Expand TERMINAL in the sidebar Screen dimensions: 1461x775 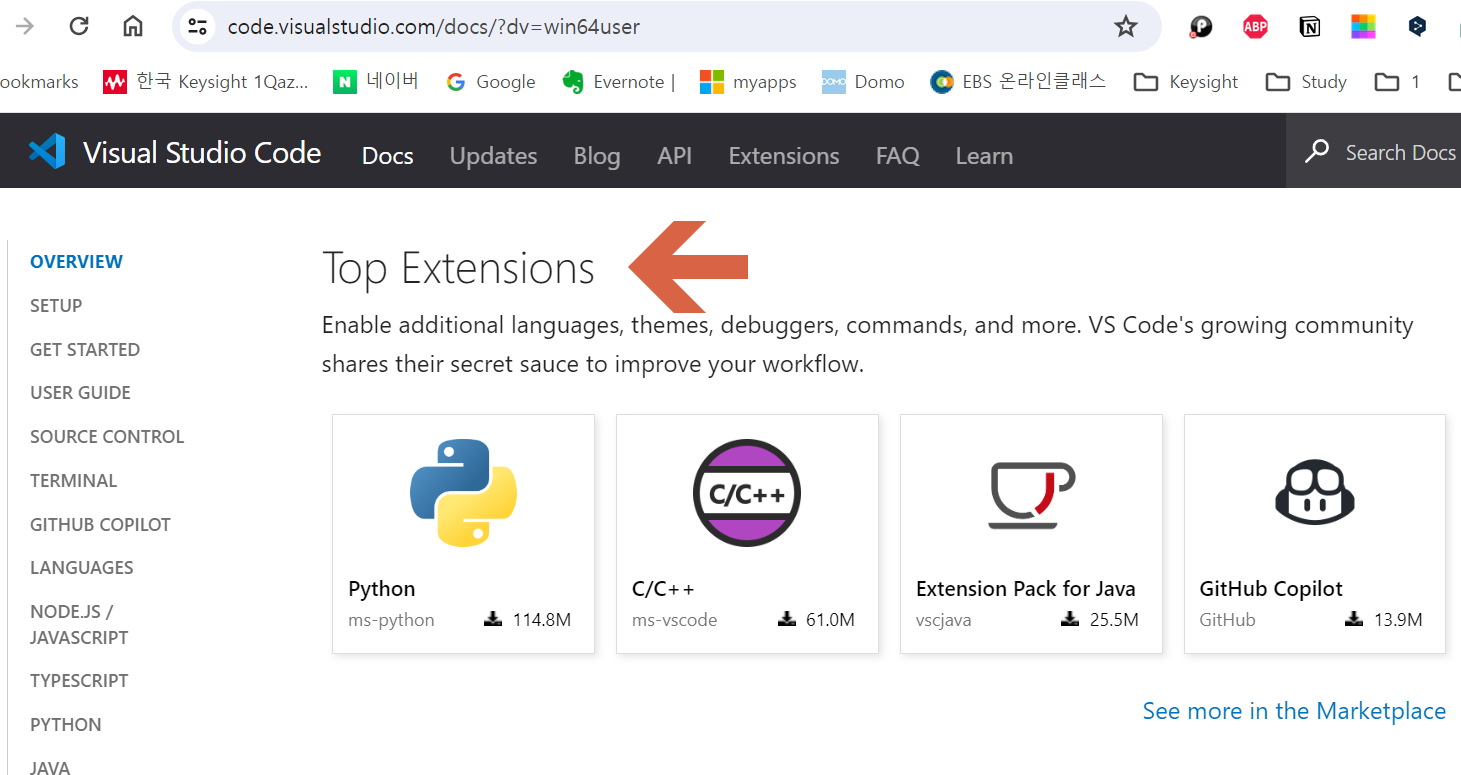tap(74, 481)
